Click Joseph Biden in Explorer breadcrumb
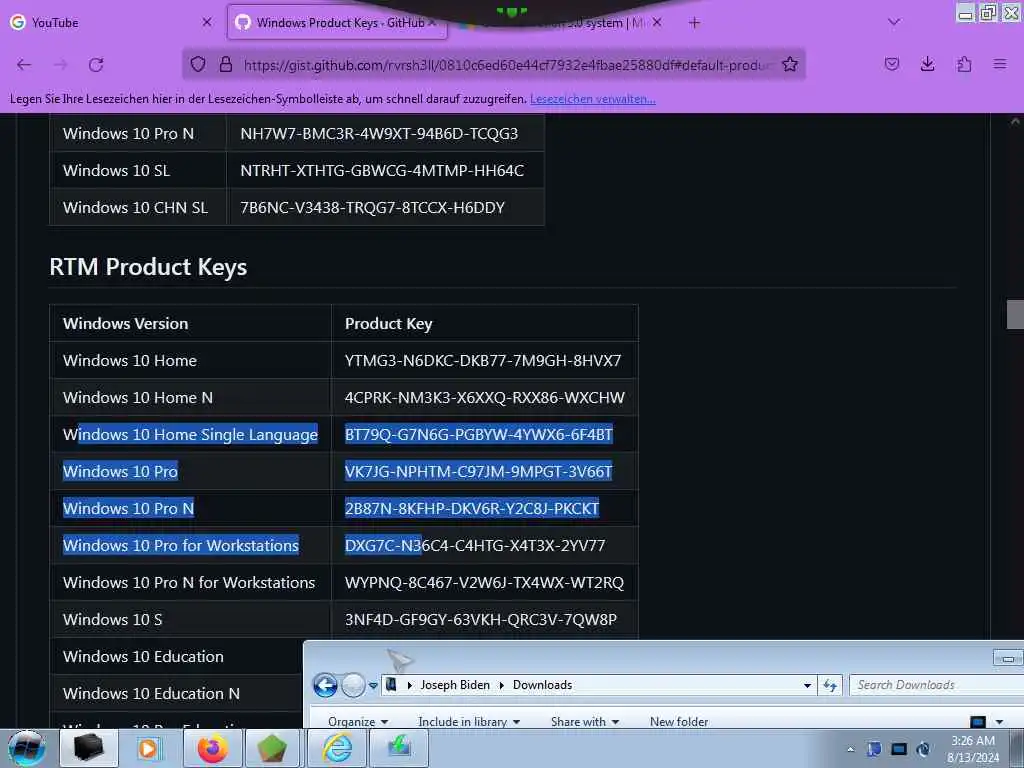Viewport: 1024px width, 768px height. click(x=455, y=684)
